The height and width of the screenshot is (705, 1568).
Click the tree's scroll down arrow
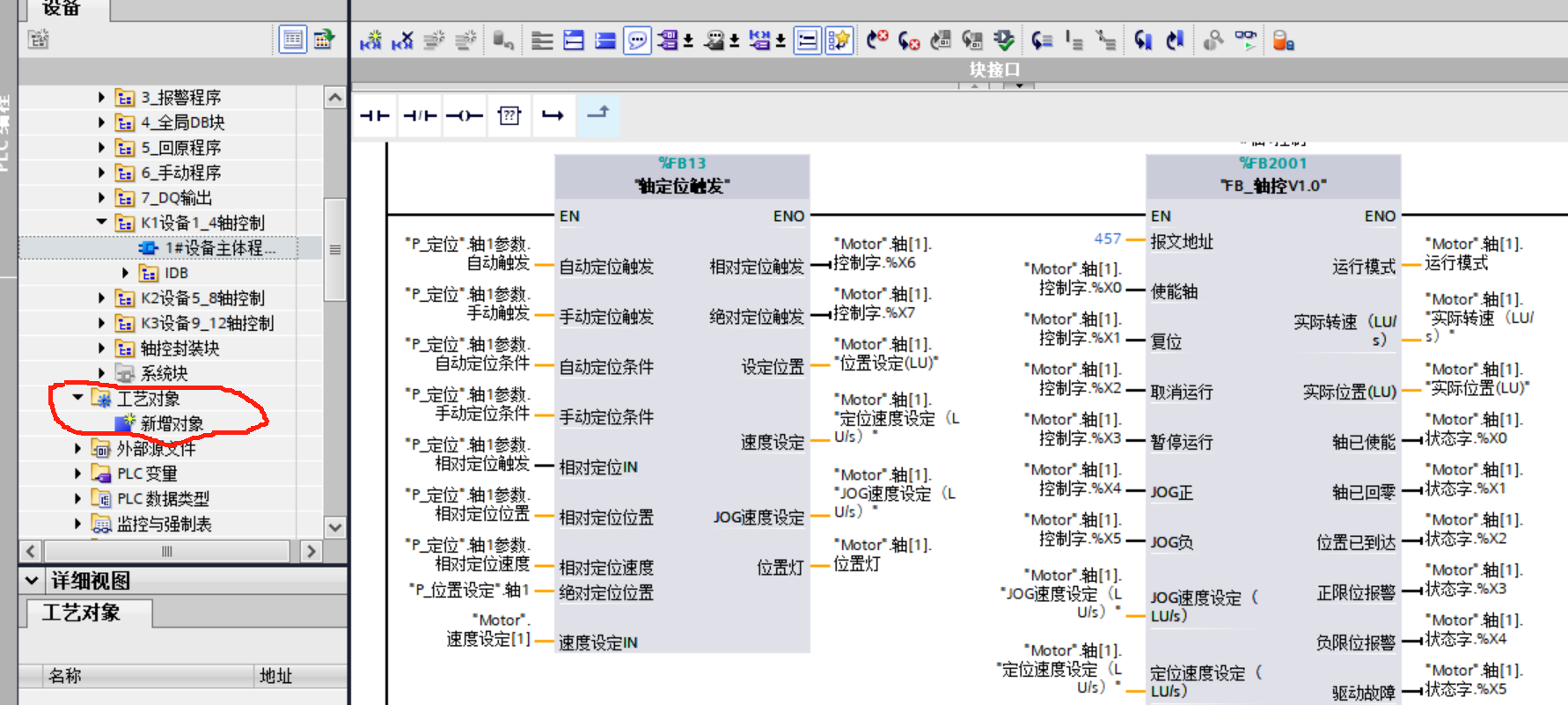click(335, 527)
